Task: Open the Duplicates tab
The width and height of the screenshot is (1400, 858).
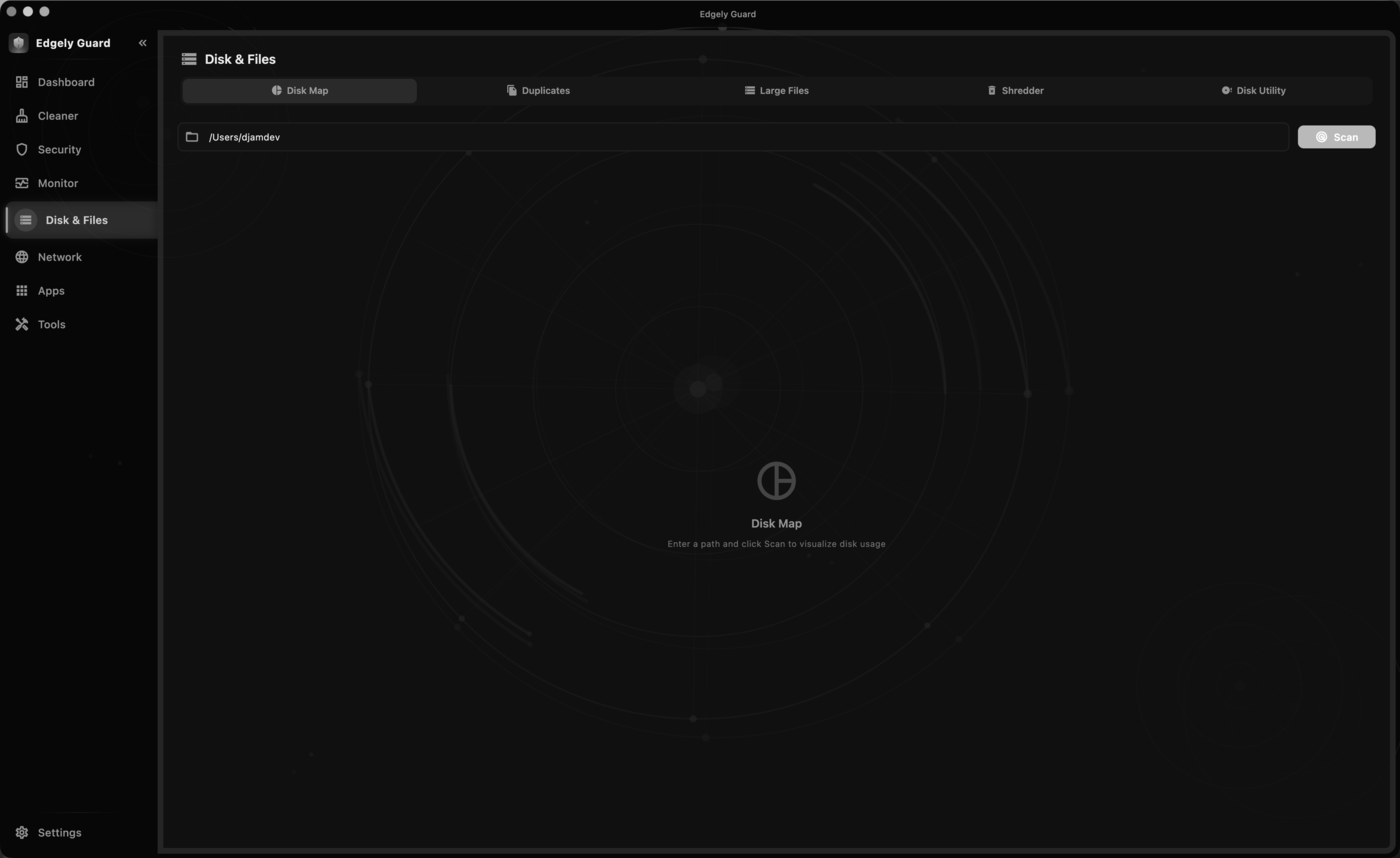Action: click(x=538, y=91)
